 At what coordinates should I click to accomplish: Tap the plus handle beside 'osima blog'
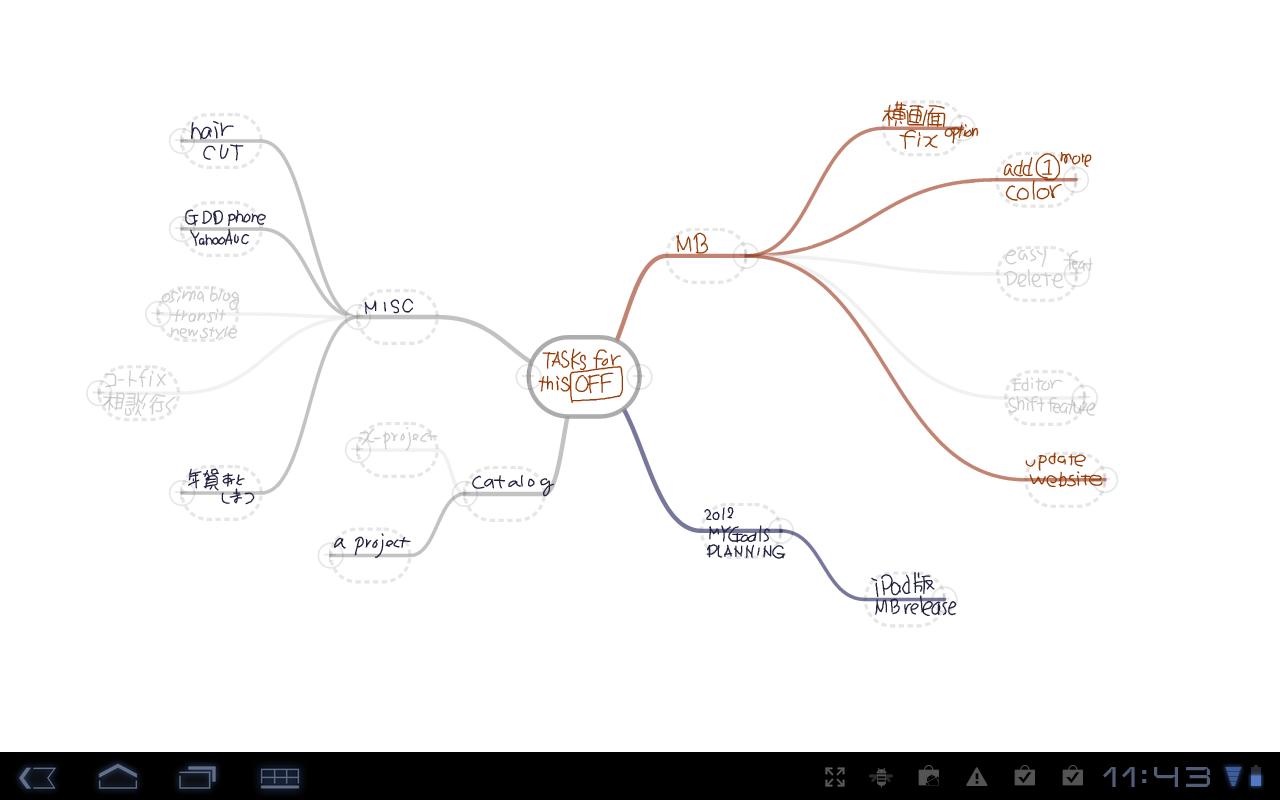coord(157,314)
